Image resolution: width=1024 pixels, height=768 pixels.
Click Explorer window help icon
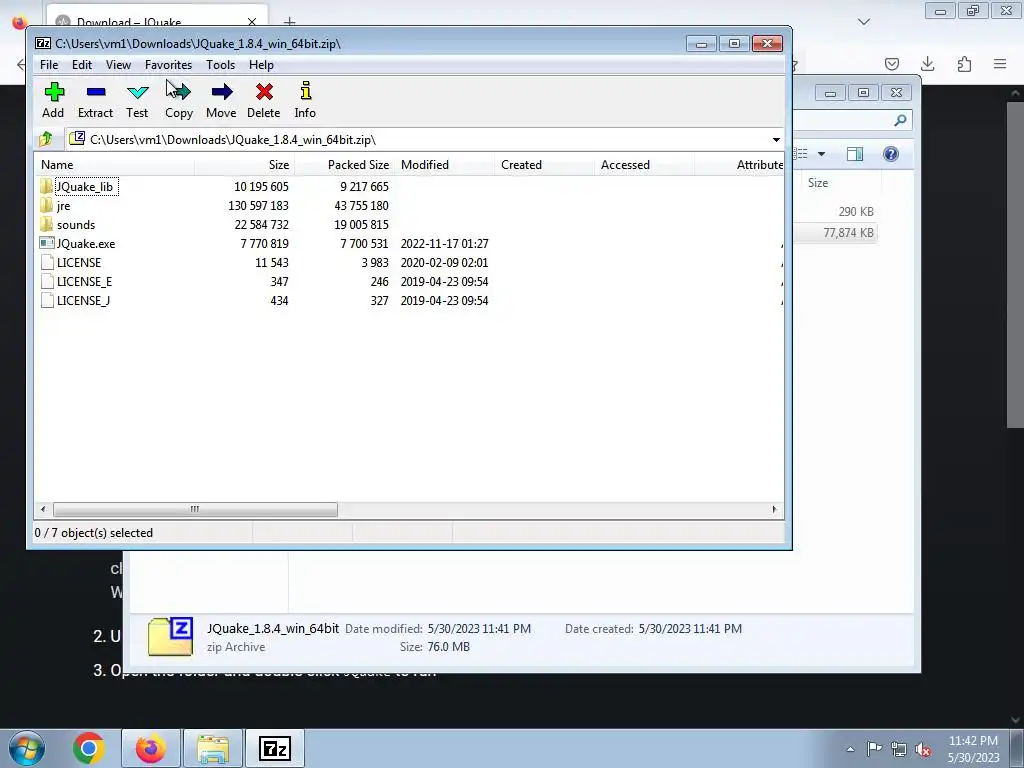coord(891,153)
